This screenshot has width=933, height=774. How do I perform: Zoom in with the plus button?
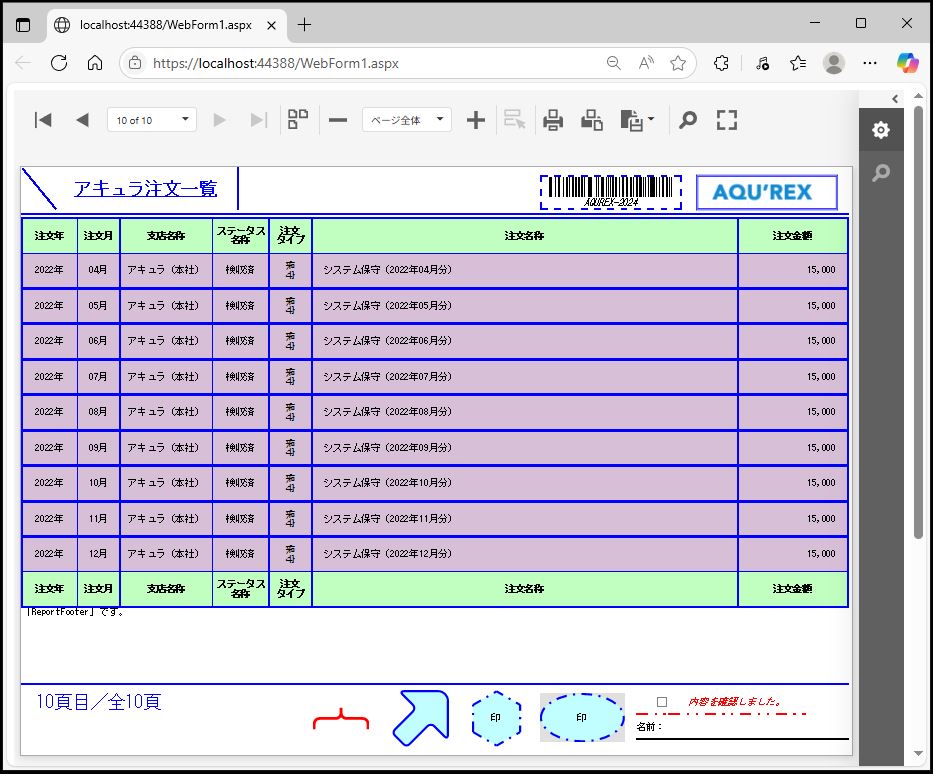[476, 120]
